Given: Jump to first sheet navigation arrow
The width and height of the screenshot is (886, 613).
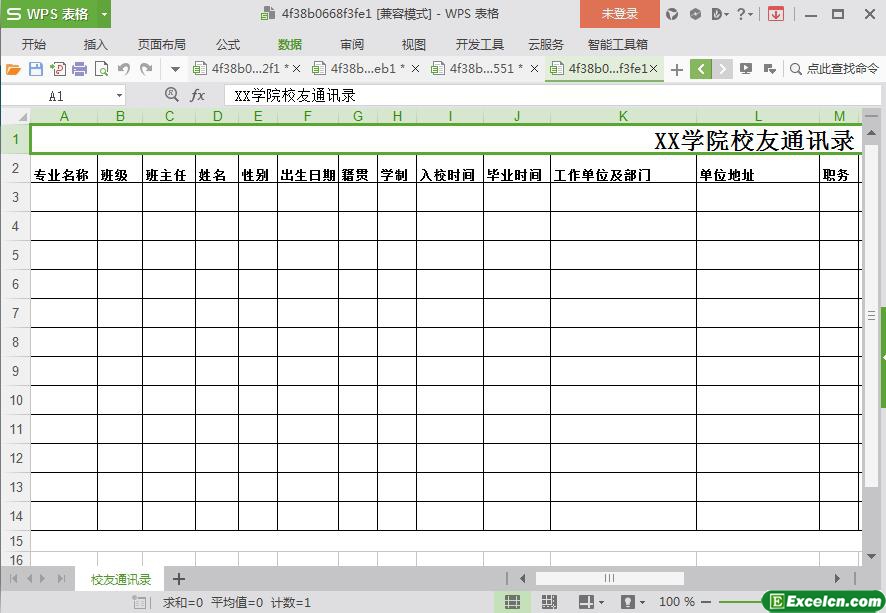Looking at the screenshot, I should 14,579.
